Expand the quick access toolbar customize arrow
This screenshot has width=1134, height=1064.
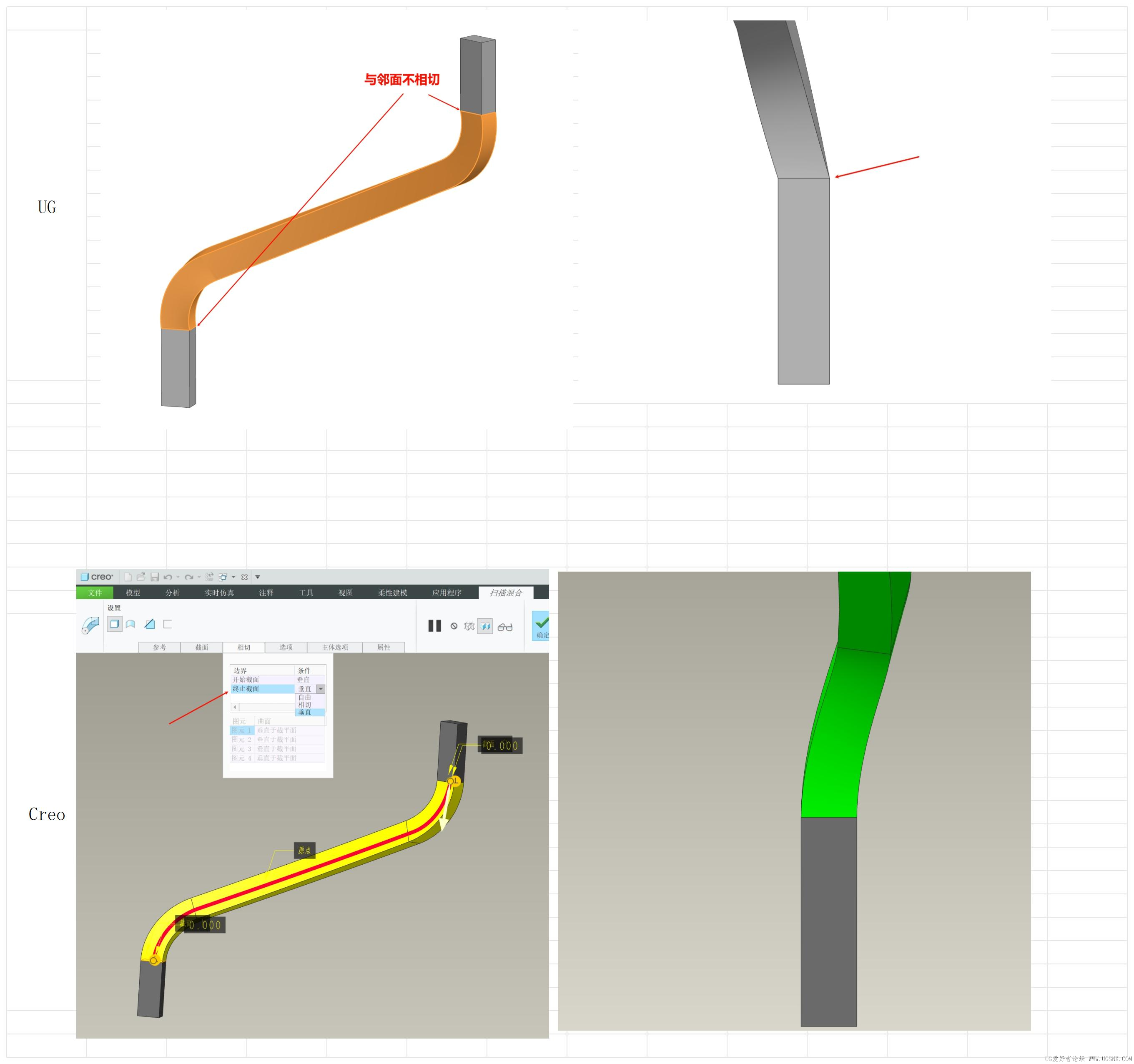click(x=257, y=577)
